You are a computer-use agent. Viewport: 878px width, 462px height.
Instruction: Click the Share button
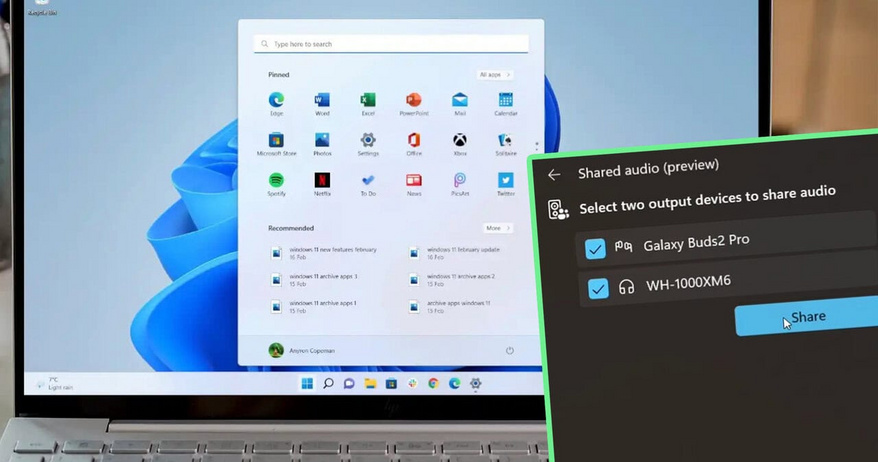point(808,318)
